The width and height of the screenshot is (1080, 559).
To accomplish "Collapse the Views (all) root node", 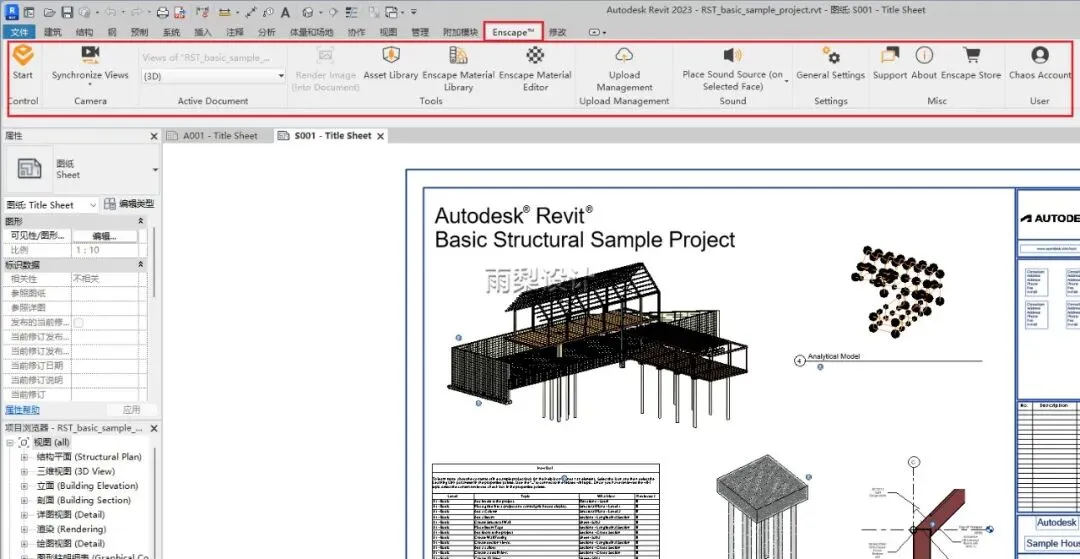I will (10, 443).
